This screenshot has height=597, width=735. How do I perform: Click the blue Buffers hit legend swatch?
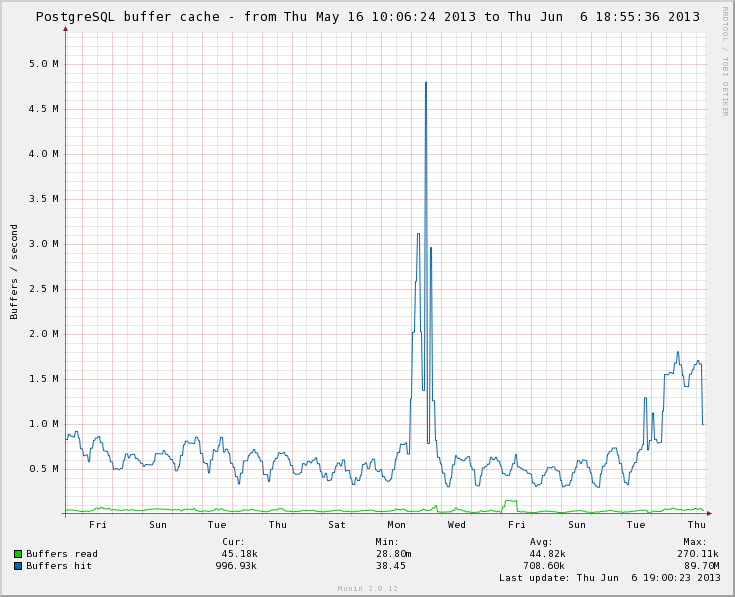pyautogui.click(x=18, y=565)
